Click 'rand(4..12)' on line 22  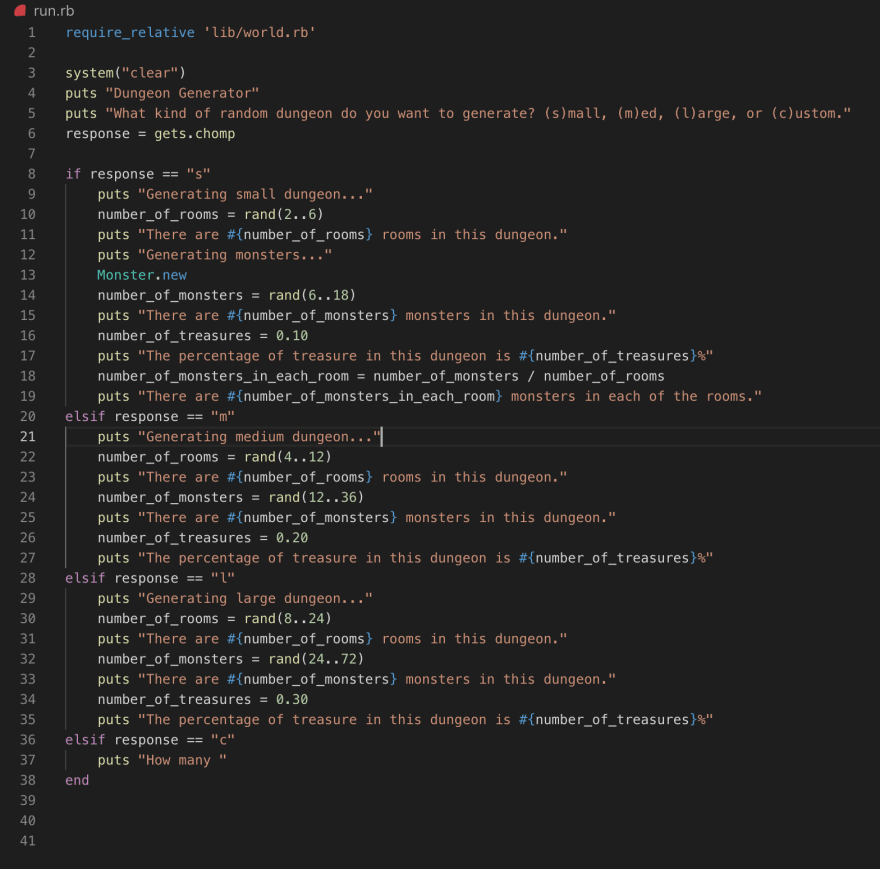(x=288, y=457)
